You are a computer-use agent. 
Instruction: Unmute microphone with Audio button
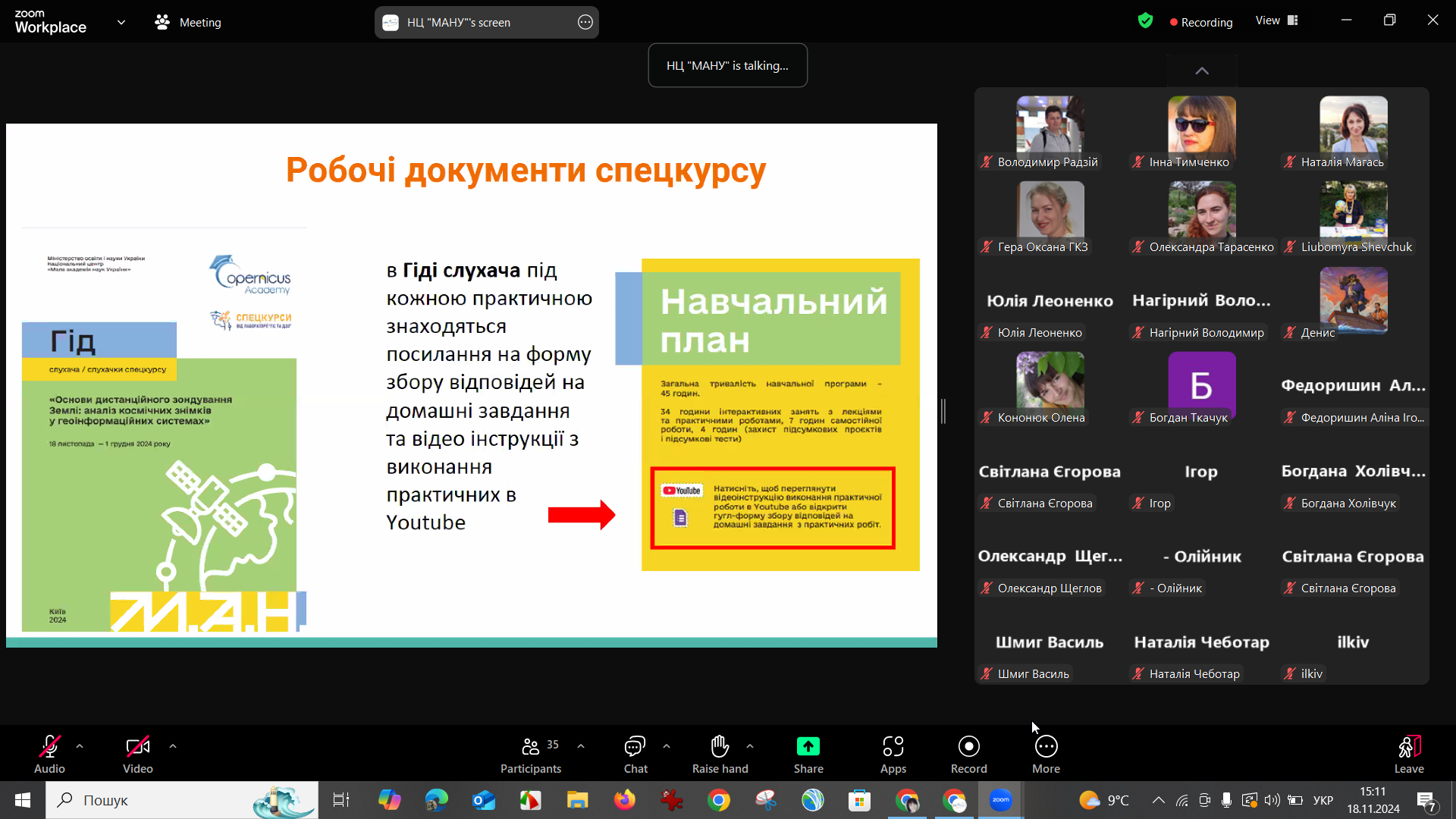tap(49, 754)
